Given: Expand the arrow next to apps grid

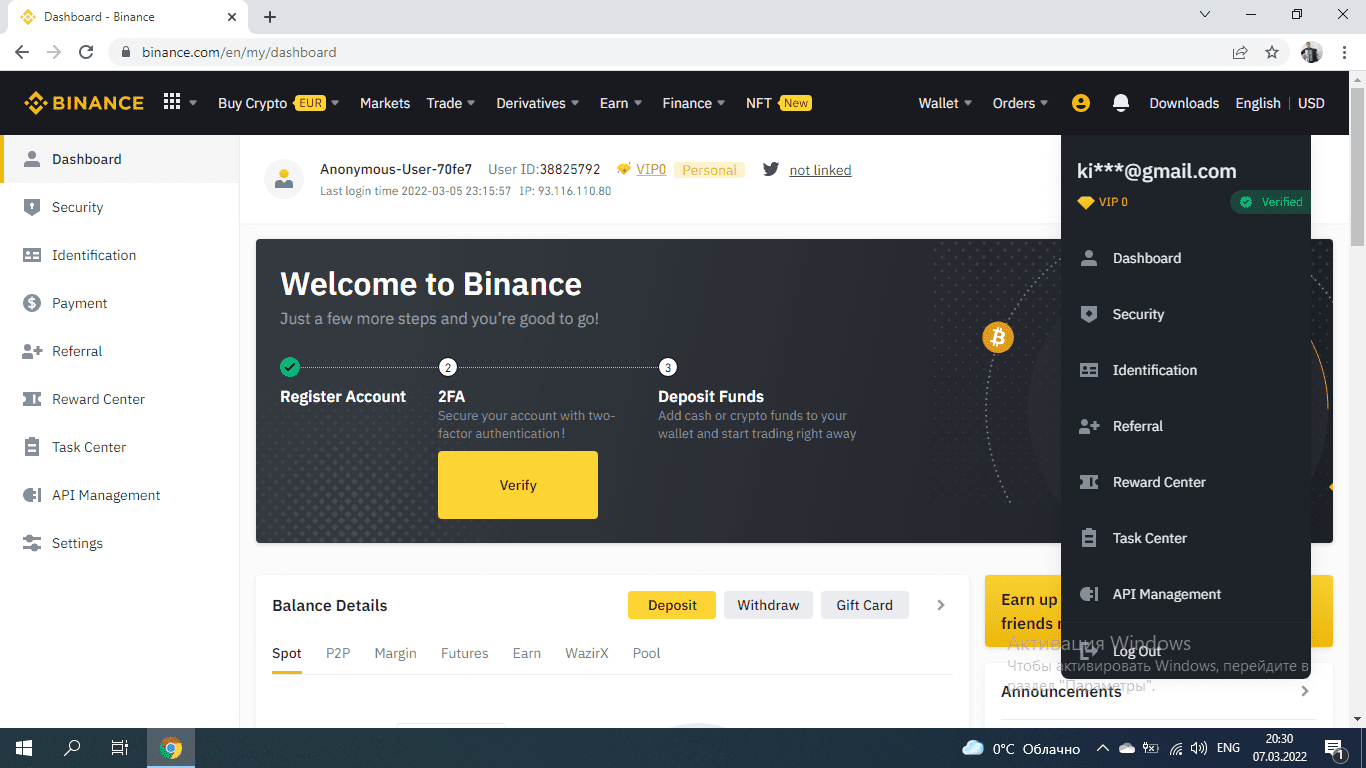Looking at the screenshot, I should click(193, 103).
